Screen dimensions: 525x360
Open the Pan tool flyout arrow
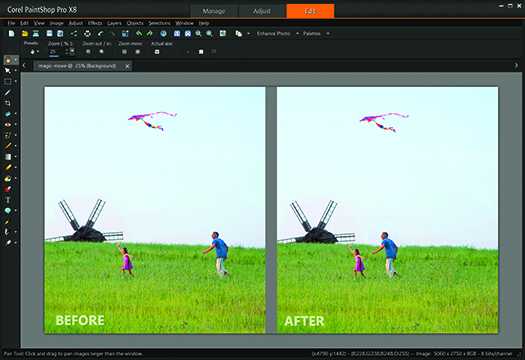click(15, 60)
